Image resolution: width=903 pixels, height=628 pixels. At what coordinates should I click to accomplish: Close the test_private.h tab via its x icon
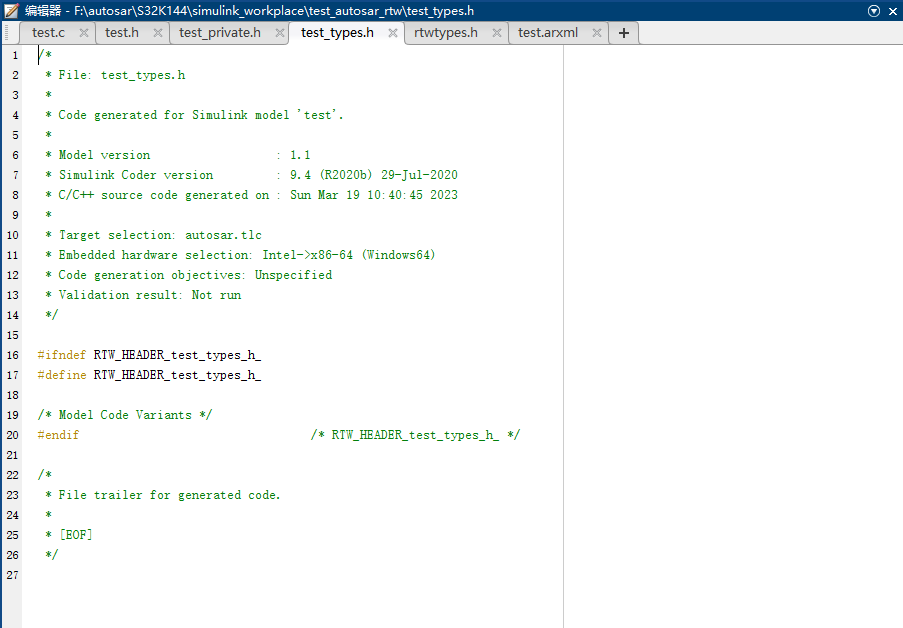click(278, 32)
